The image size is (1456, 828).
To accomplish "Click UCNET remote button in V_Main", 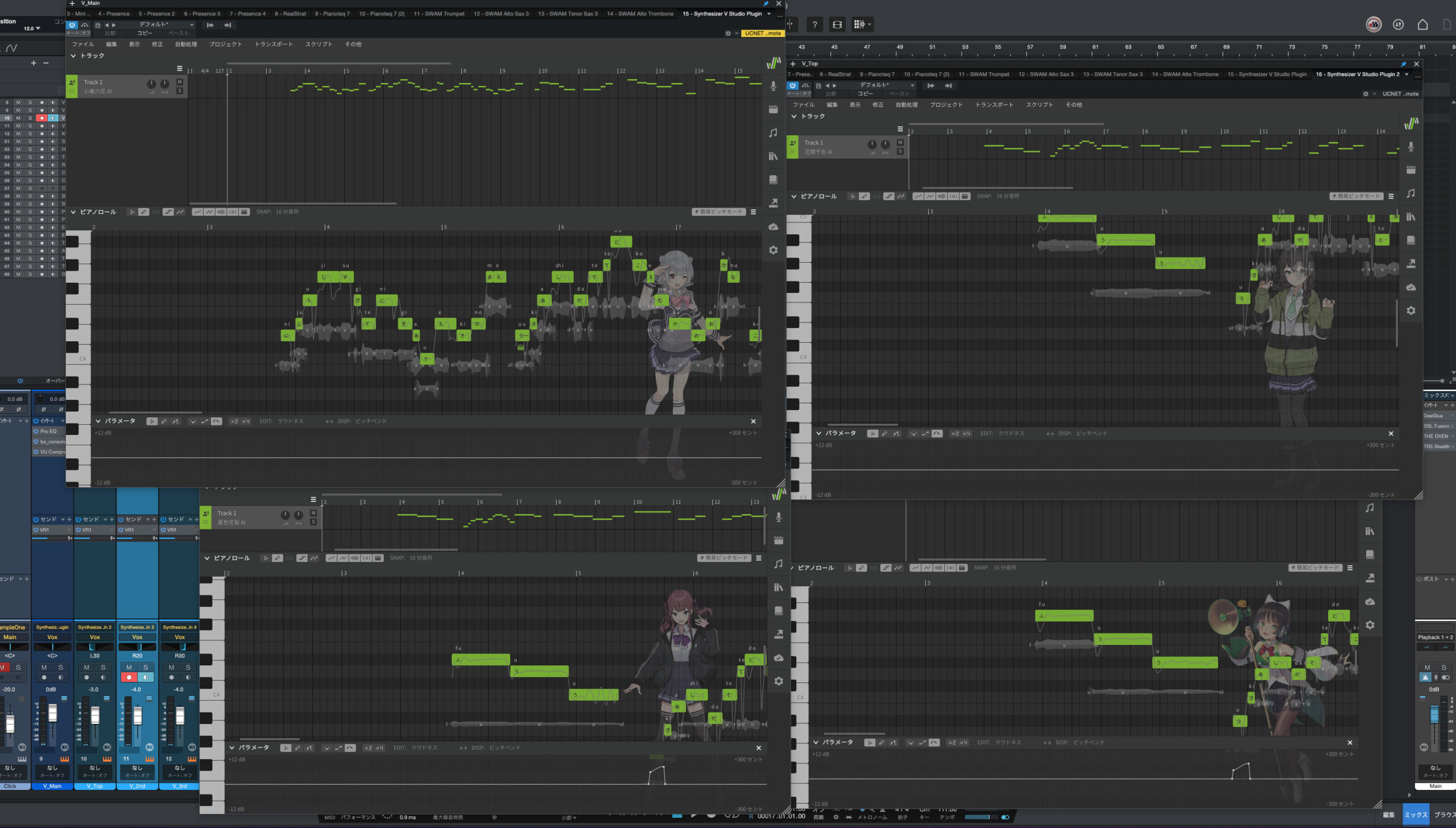I will coord(763,34).
